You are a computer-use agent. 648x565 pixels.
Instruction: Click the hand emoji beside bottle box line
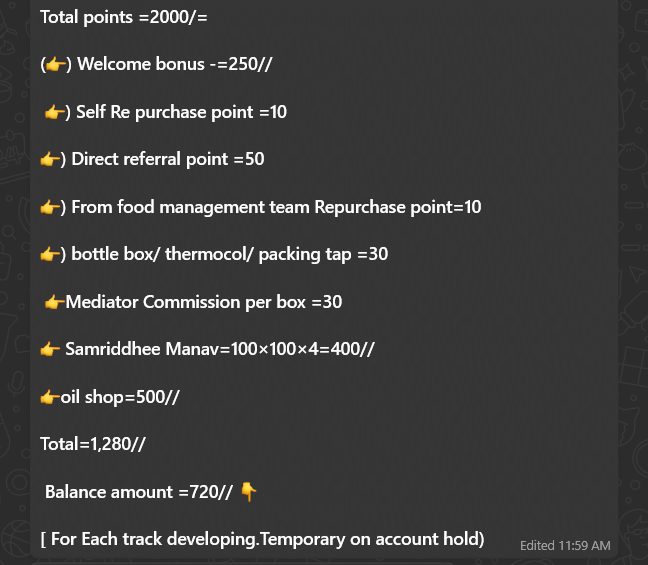tap(50, 255)
